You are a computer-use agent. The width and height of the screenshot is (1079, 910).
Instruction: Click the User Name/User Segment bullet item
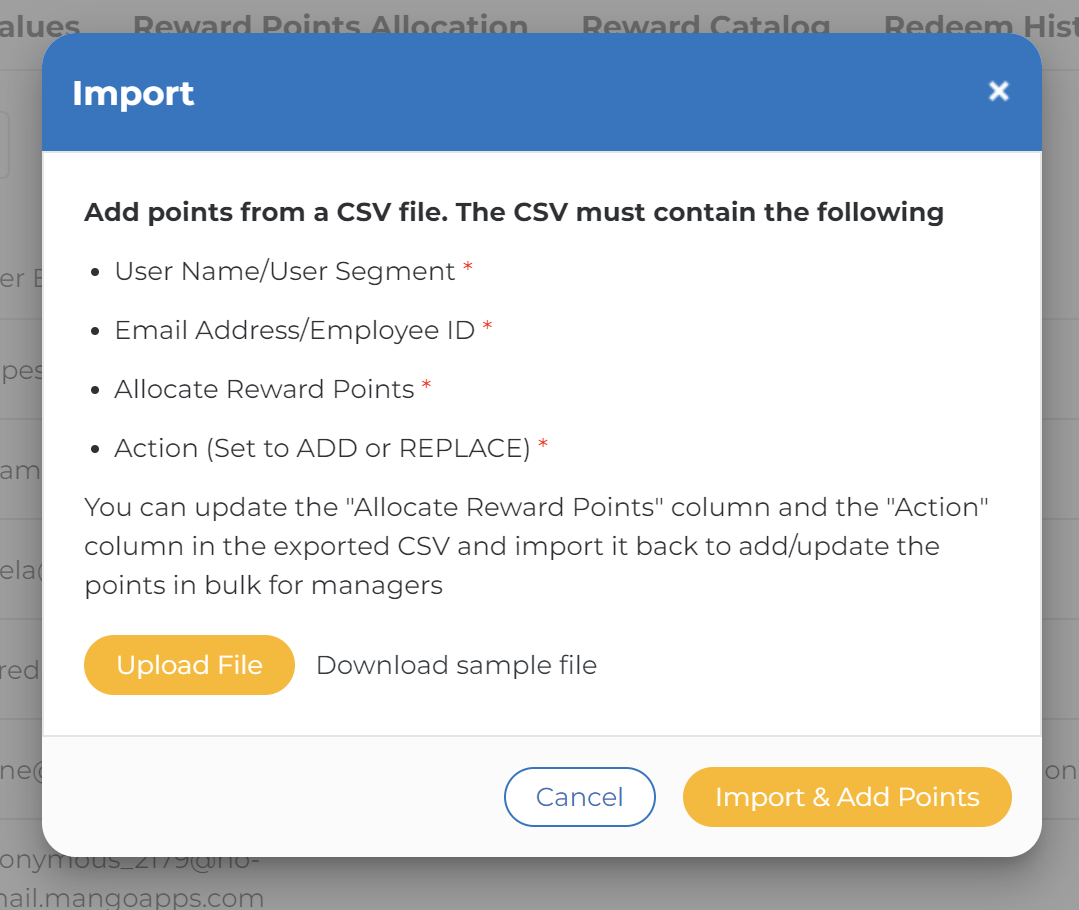point(284,271)
